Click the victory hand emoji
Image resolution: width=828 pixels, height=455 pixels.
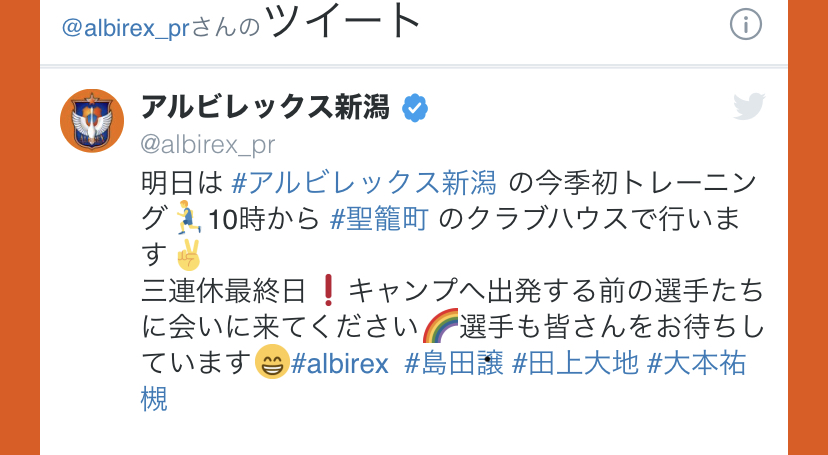pos(189,255)
